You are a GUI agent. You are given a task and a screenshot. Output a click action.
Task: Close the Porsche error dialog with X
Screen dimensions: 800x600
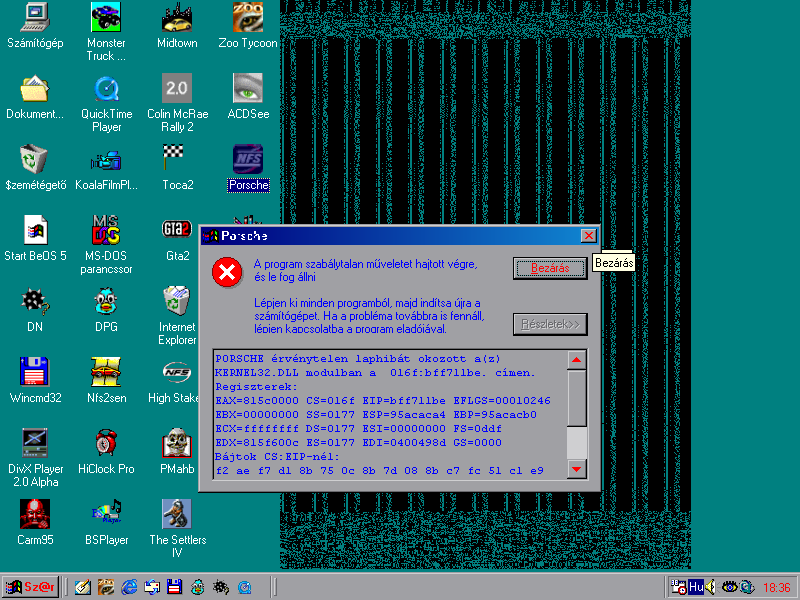click(589, 236)
